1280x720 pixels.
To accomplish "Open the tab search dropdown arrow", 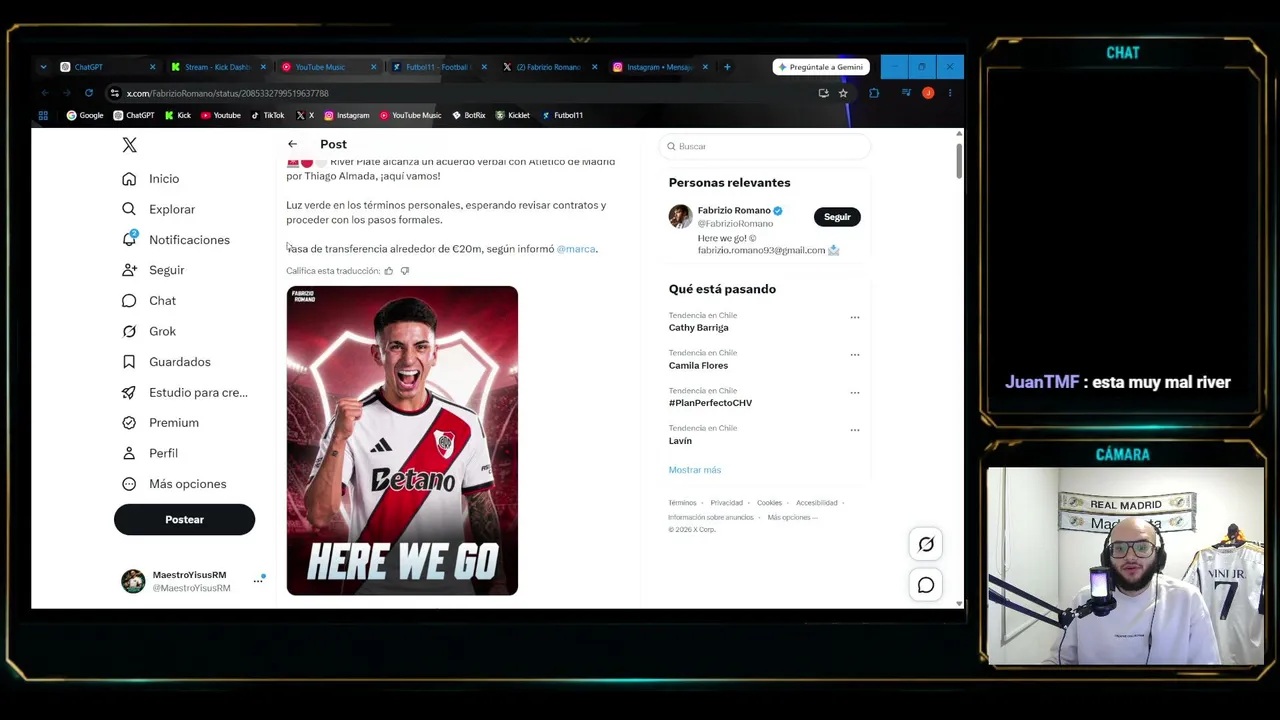I will click(43, 67).
